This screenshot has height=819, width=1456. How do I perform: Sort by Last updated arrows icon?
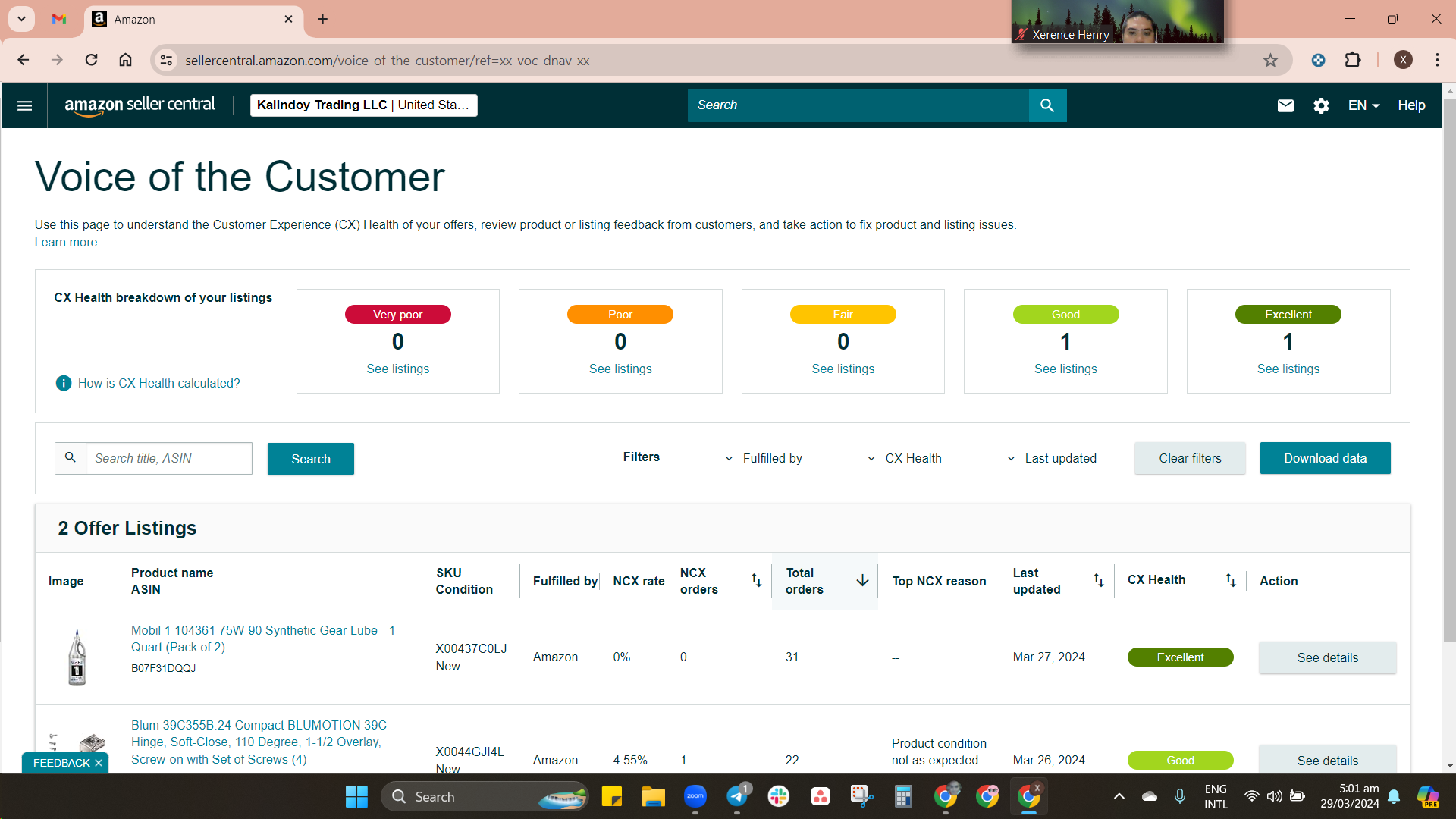[x=1098, y=580]
